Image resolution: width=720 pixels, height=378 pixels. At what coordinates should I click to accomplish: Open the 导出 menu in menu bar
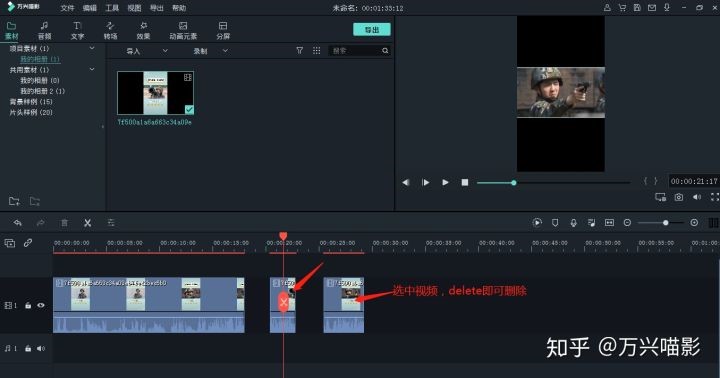(157, 8)
